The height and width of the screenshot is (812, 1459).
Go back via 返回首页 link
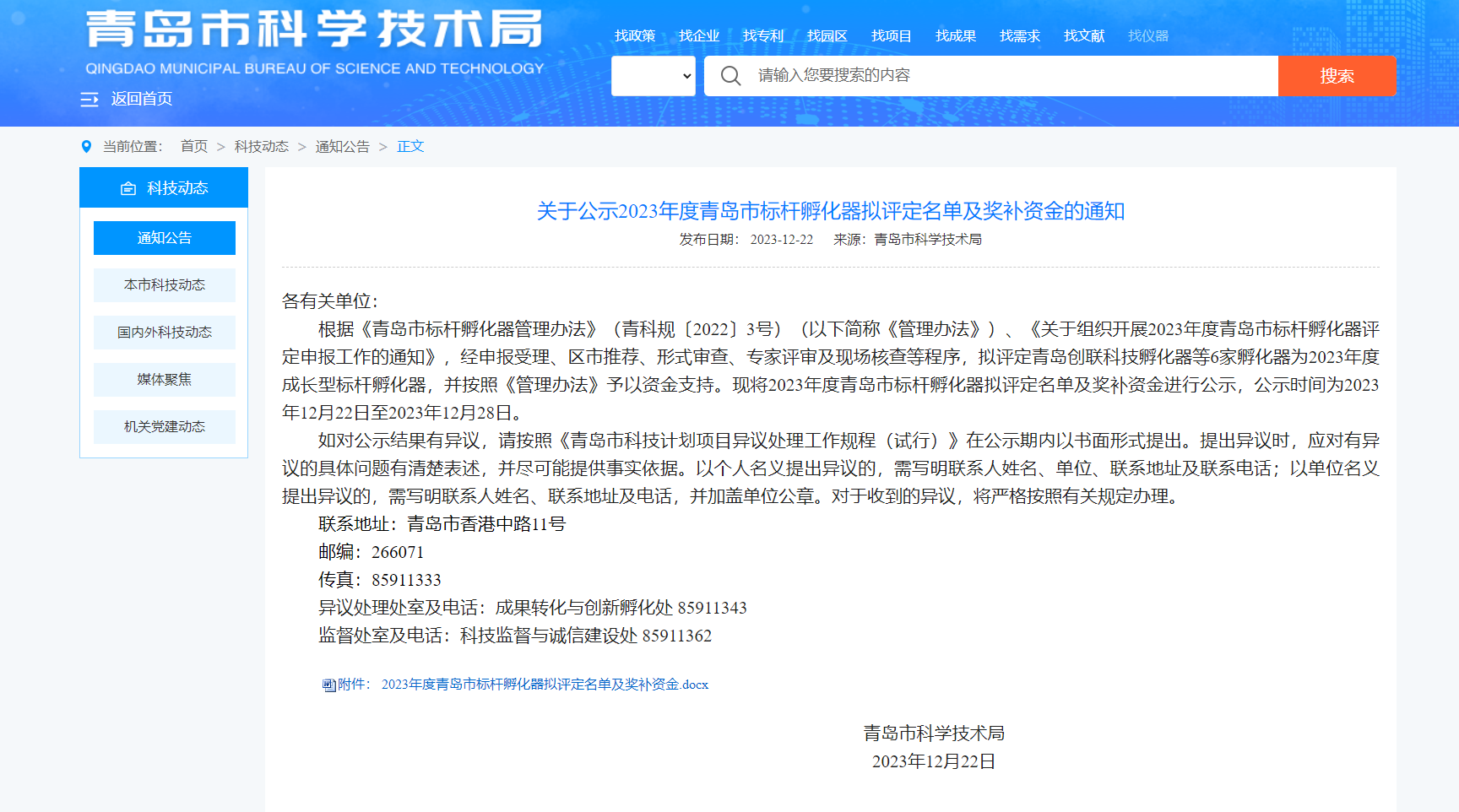click(142, 100)
